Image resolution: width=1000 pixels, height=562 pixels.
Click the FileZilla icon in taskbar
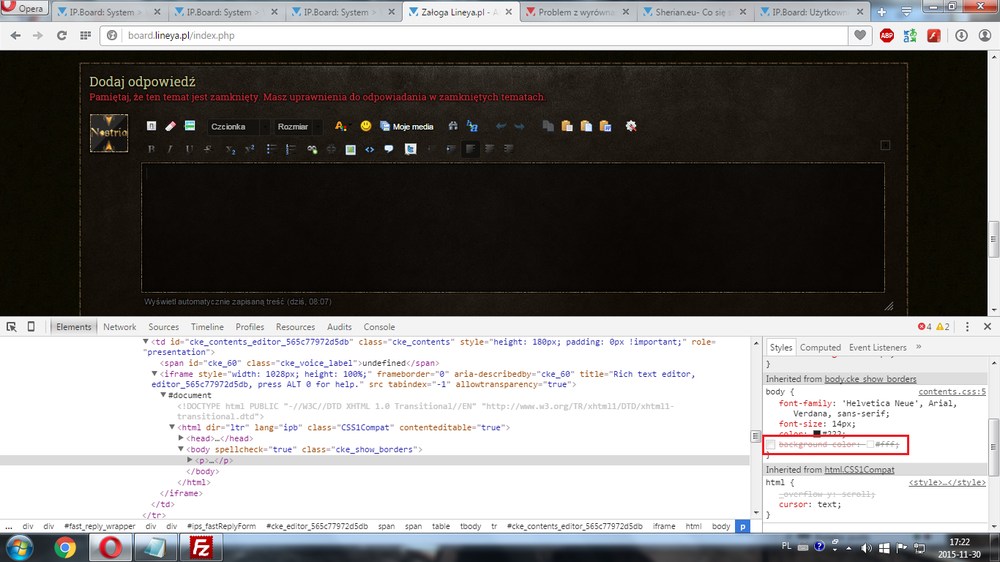coord(200,547)
